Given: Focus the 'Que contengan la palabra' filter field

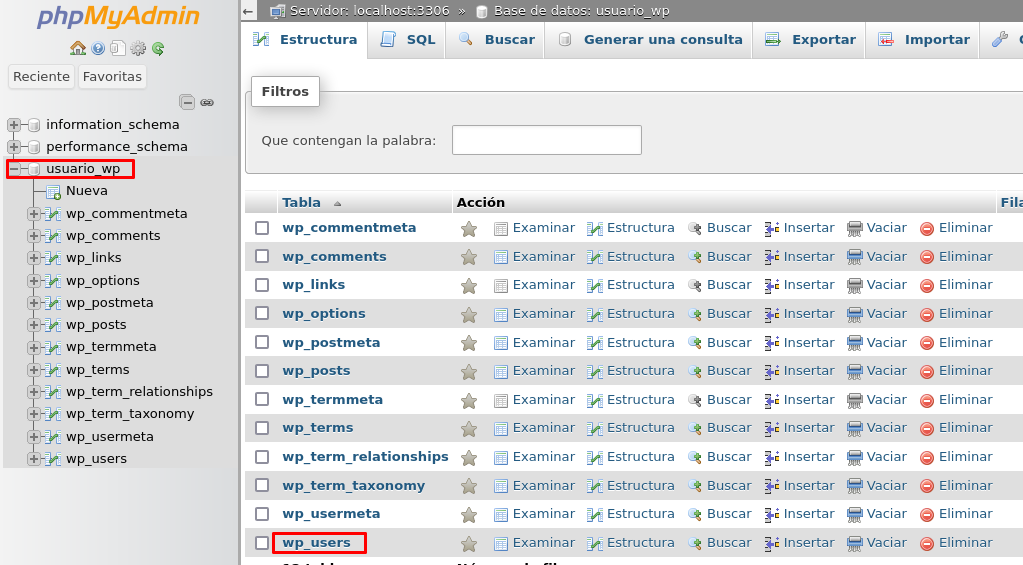Looking at the screenshot, I should tap(547, 140).
